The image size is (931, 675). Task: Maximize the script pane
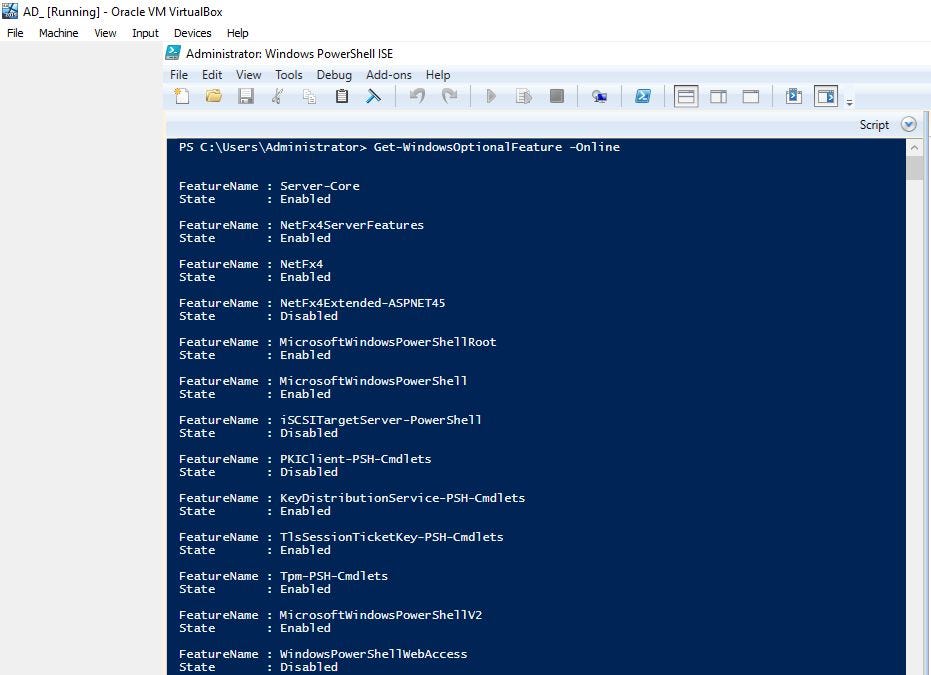(x=749, y=96)
